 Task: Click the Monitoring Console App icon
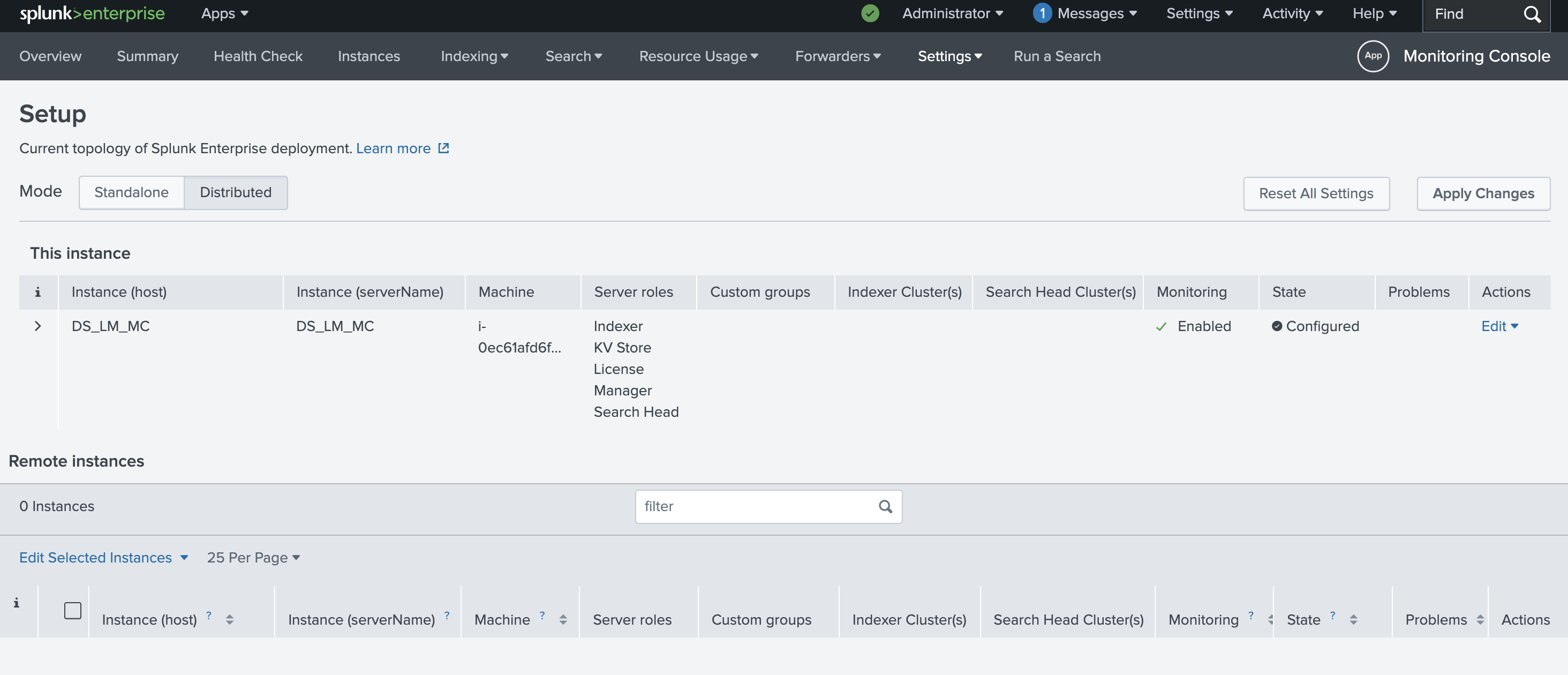1373,56
